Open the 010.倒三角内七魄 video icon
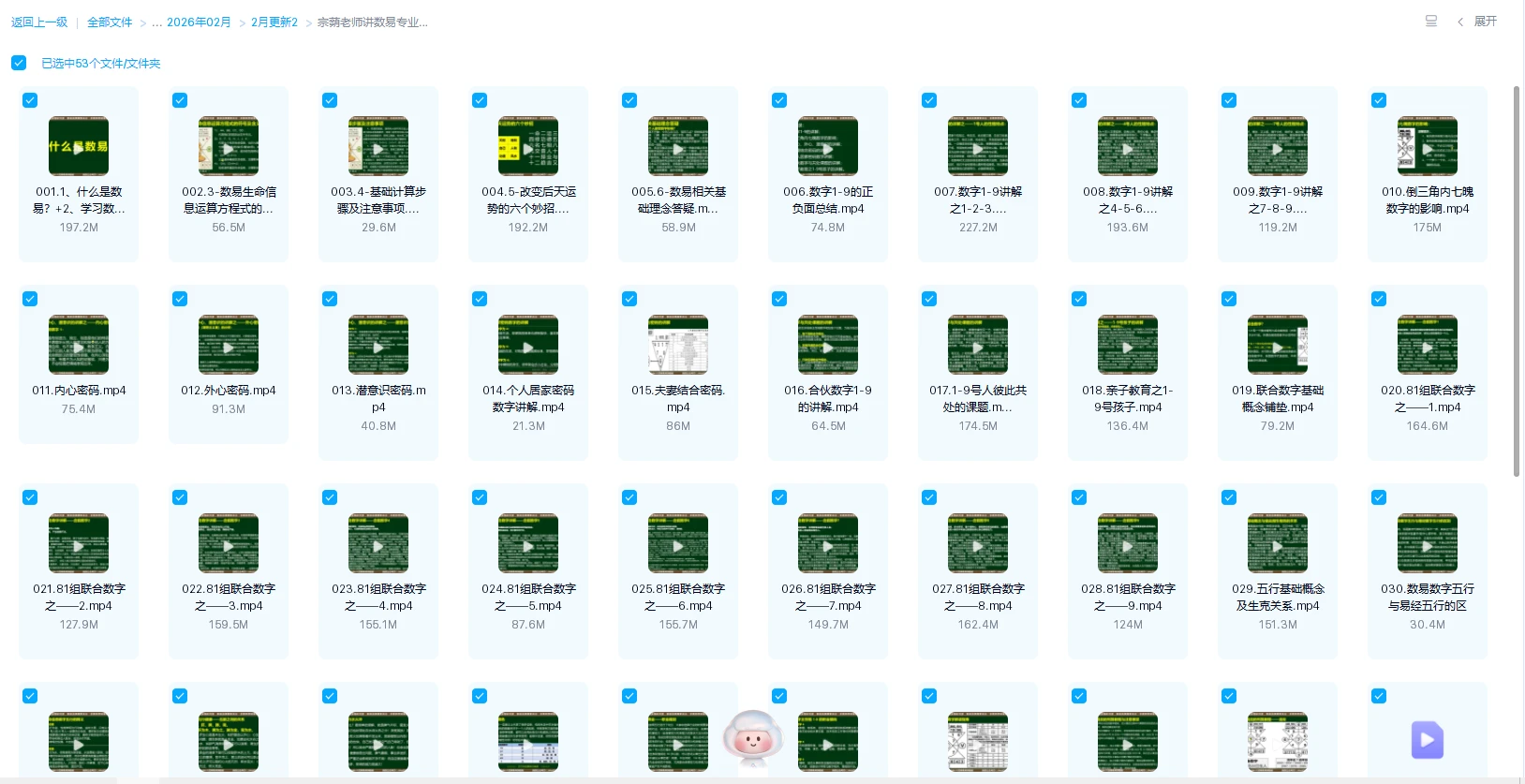 pyautogui.click(x=1427, y=146)
